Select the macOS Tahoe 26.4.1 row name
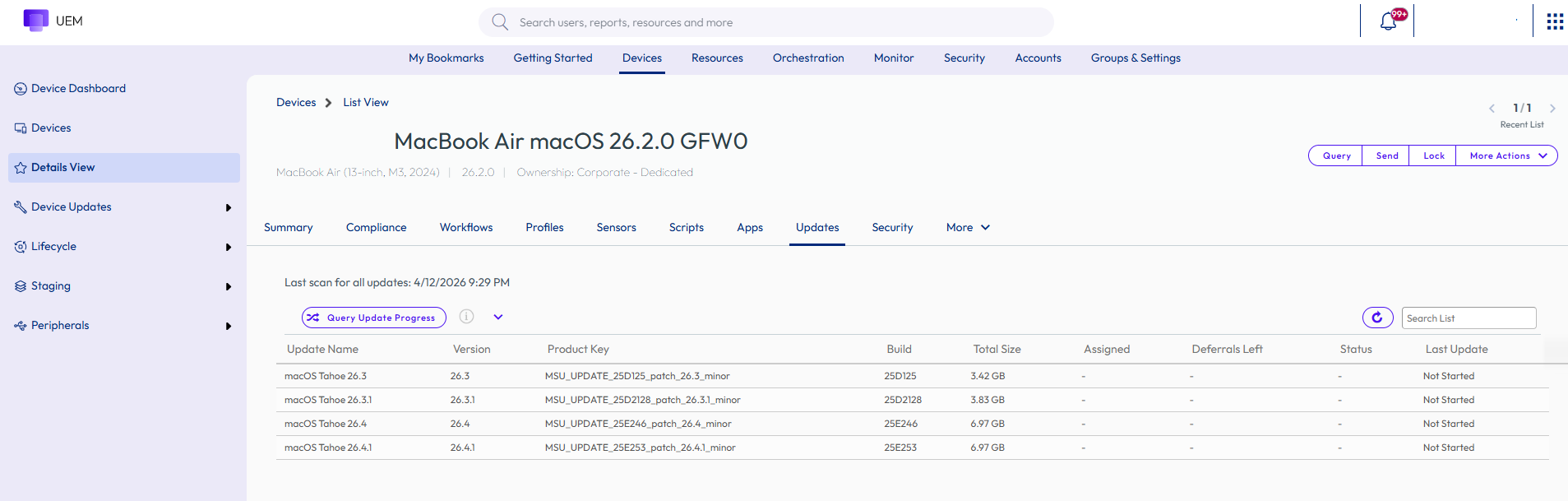The width and height of the screenshot is (1568, 501). (328, 448)
